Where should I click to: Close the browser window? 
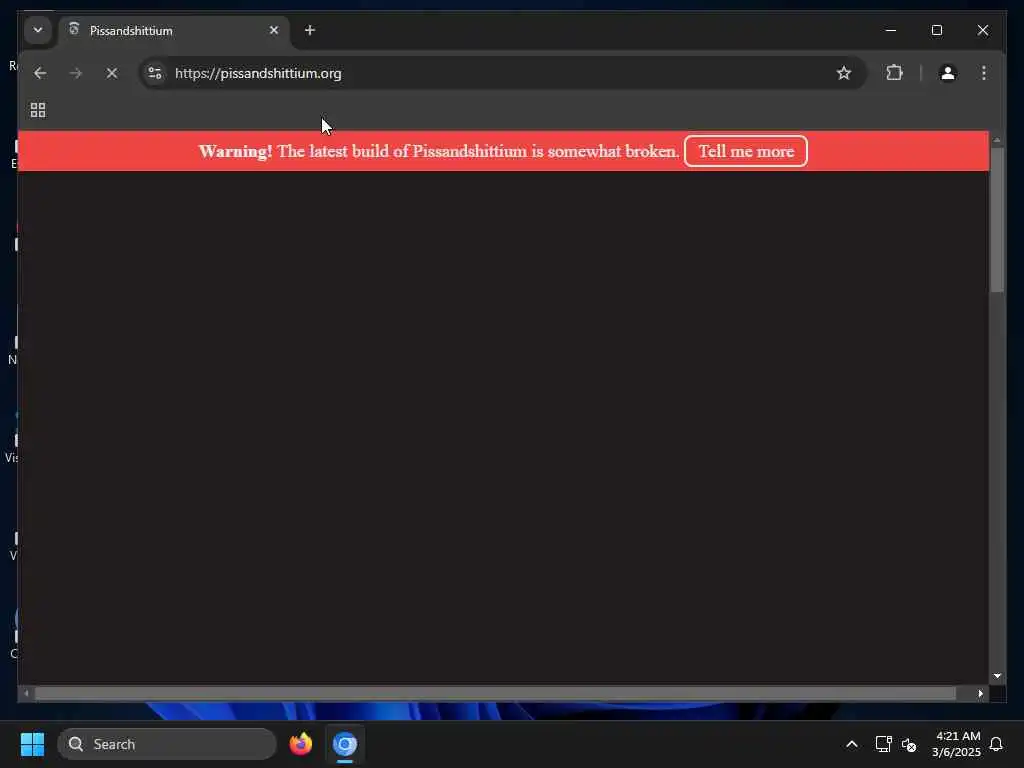(982, 30)
